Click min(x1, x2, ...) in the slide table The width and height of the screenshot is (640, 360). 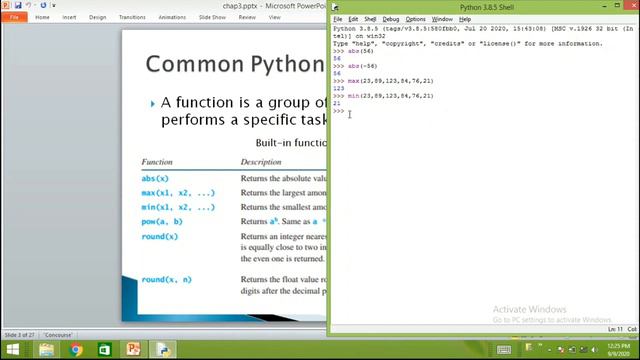178,207
